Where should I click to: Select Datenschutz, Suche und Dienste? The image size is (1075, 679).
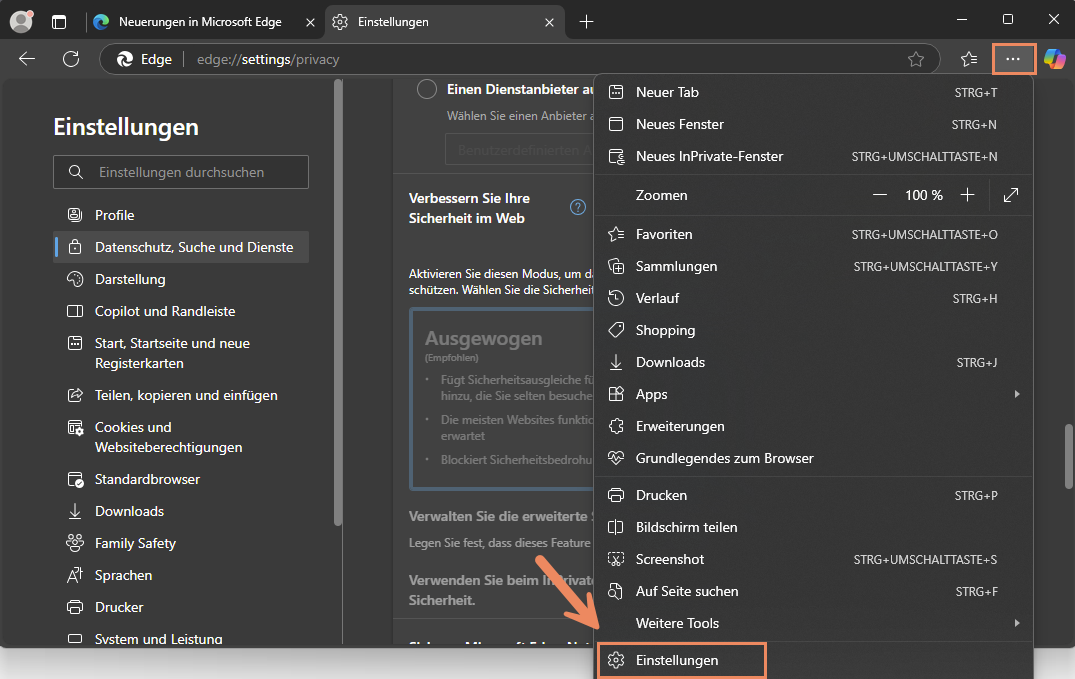click(181, 248)
